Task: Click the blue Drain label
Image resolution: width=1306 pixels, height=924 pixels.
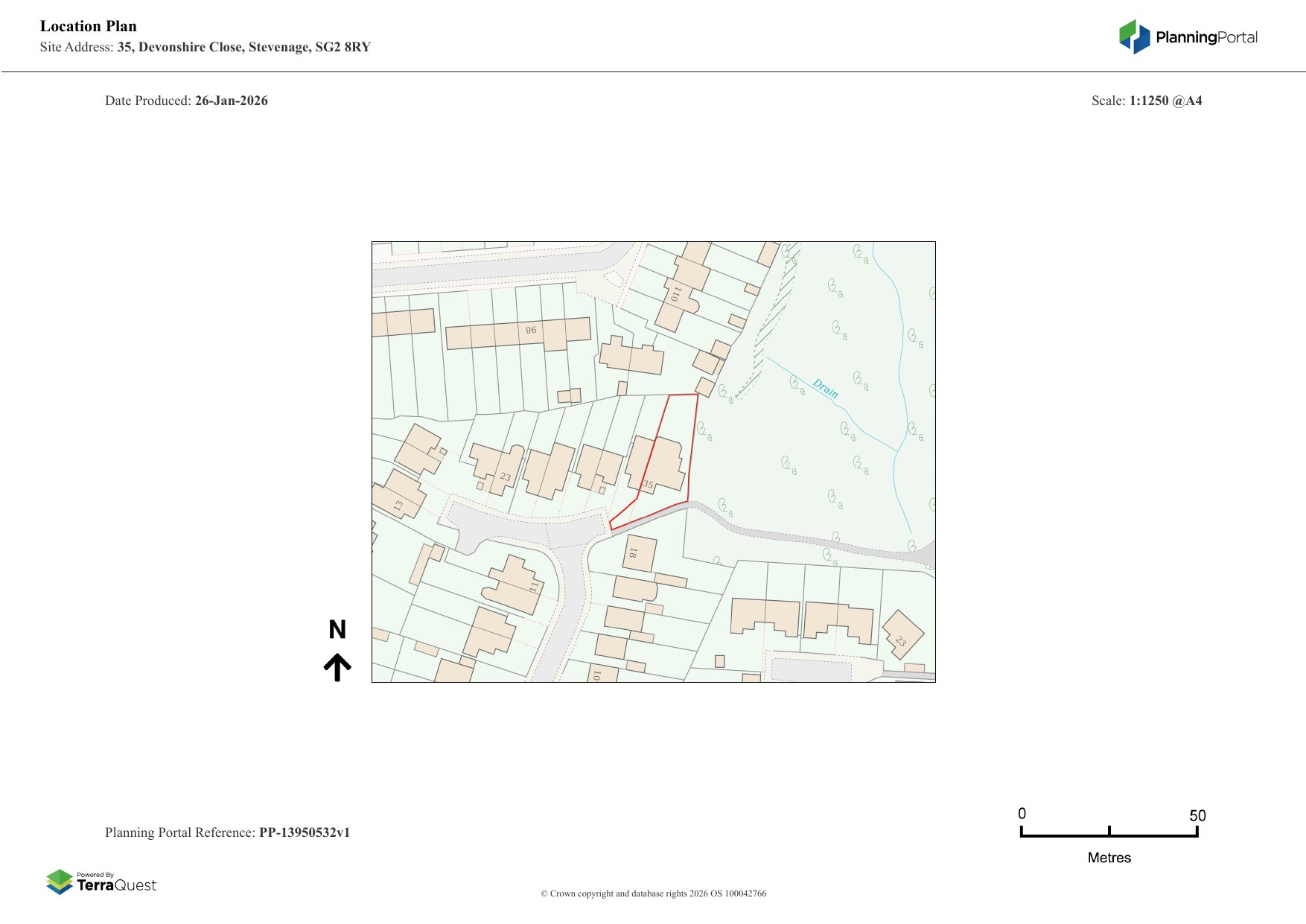Action: [x=825, y=388]
